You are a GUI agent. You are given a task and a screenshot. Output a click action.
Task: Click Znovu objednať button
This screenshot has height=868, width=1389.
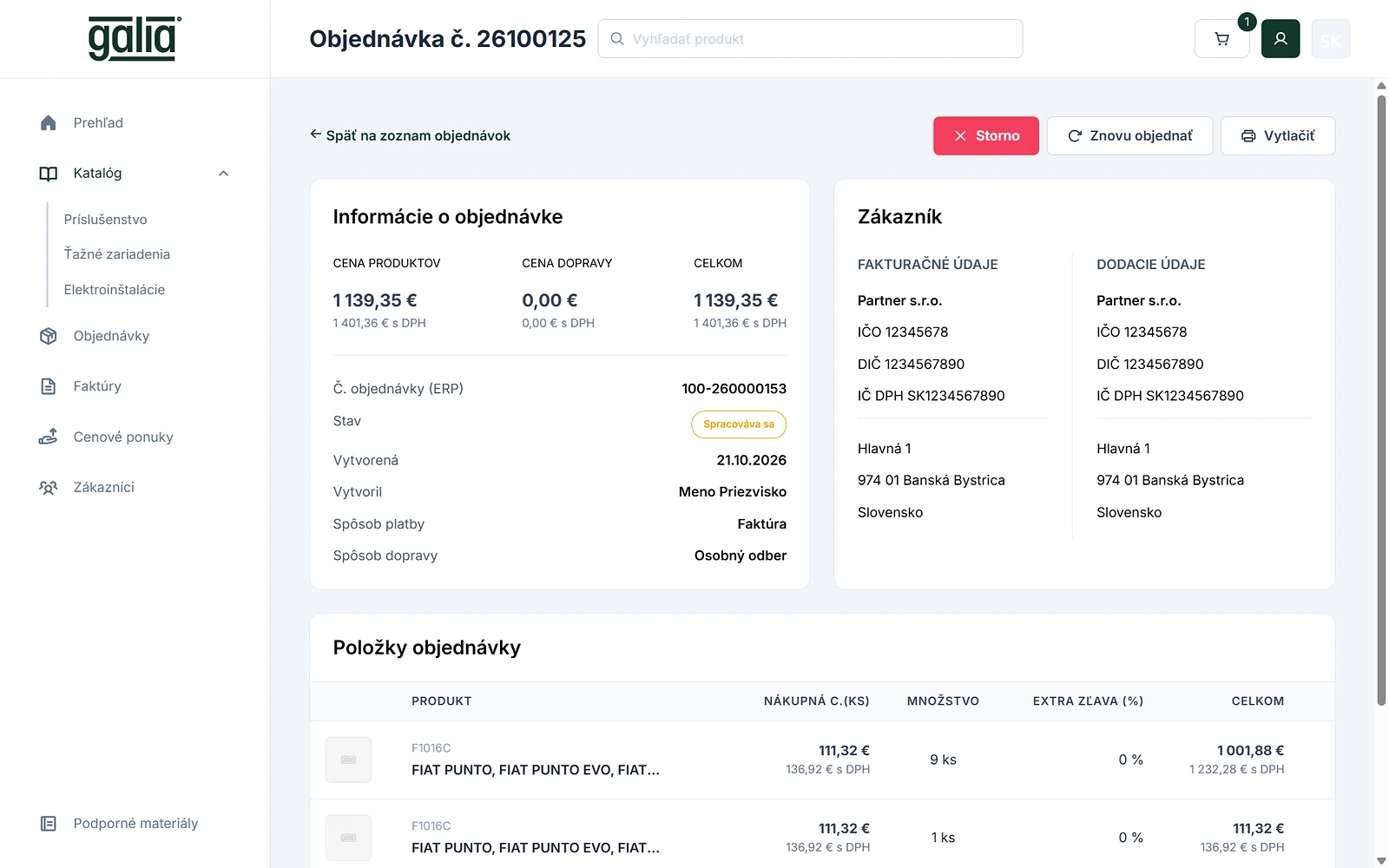tap(1129, 136)
